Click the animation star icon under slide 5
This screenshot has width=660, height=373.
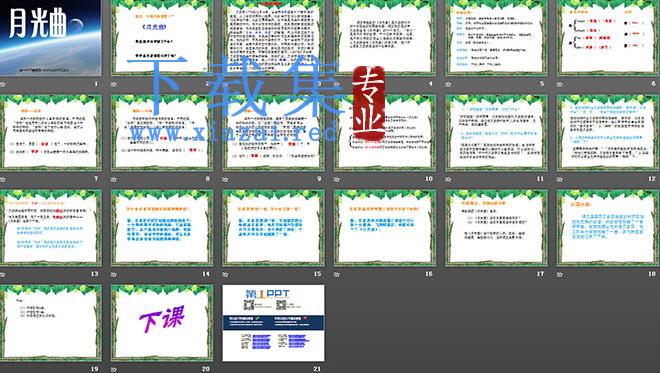click(x=448, y=85)
